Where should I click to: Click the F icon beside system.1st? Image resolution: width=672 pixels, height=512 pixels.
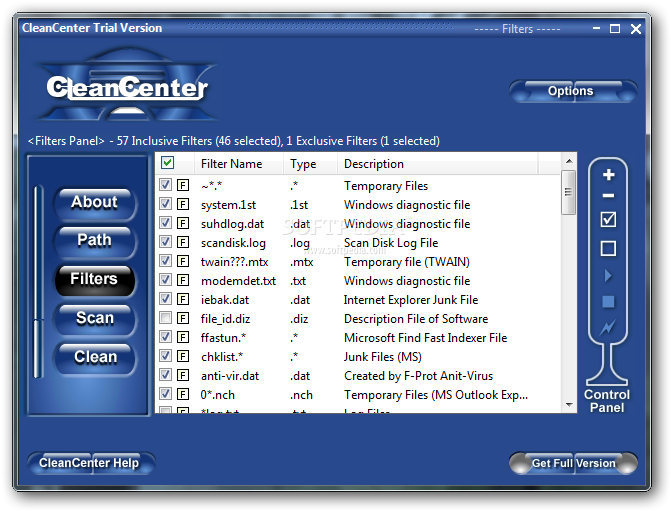[x=183, y=204]
